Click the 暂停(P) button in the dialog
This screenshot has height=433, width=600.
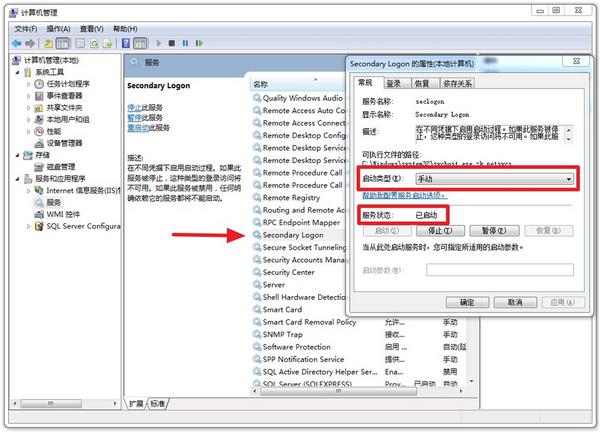click(494, 231)
